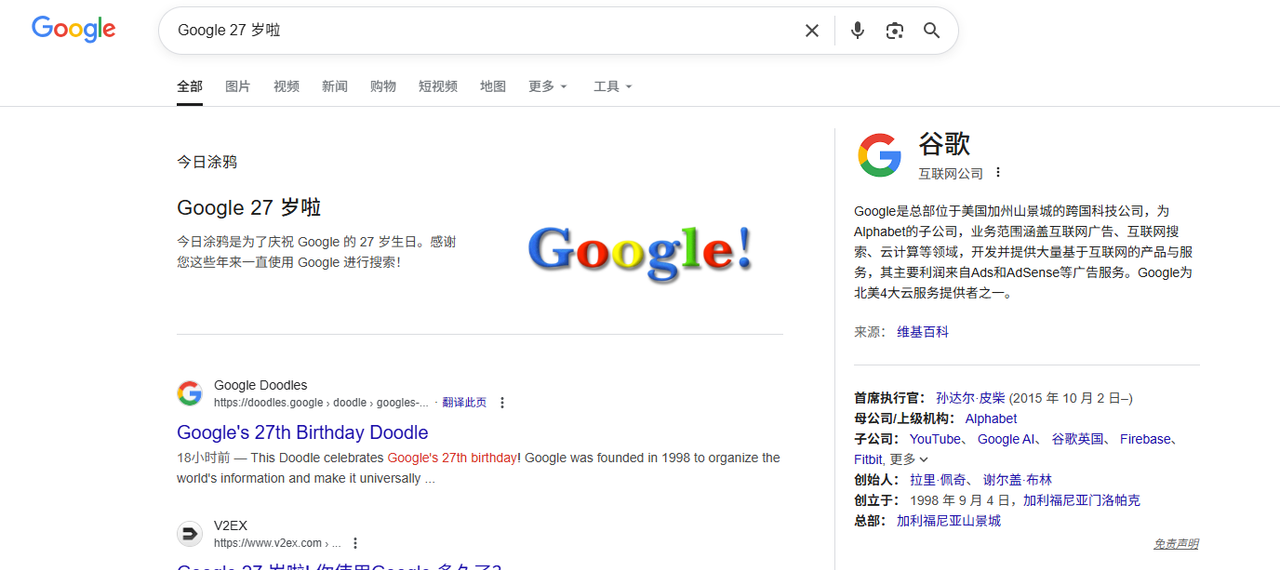This screenshot has width=1280, height=570.
Task: Click the 免责声明 disclaimer link
Action: coord(1176,544)
